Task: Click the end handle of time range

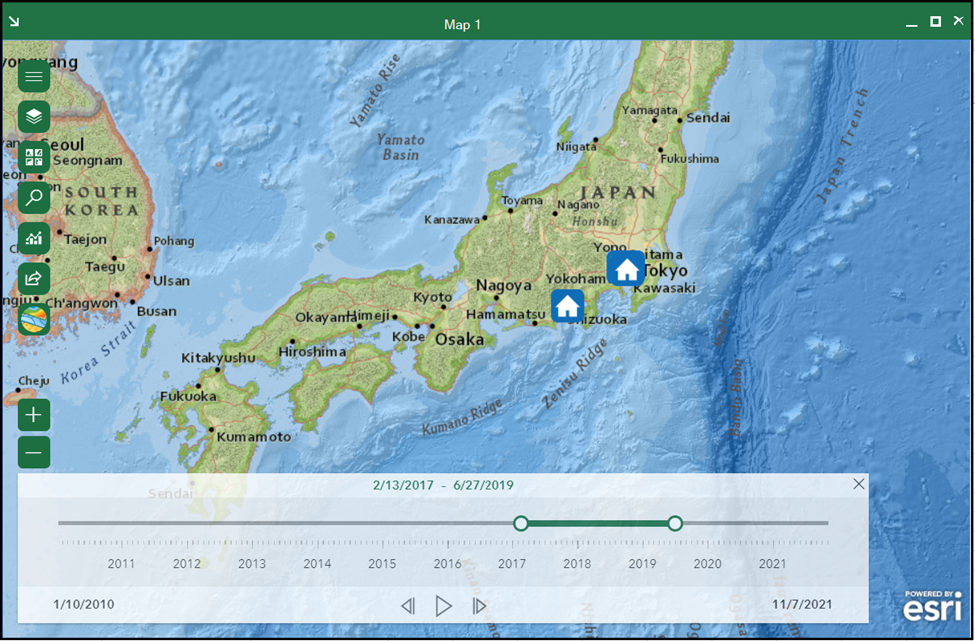Action: [675, 523]
